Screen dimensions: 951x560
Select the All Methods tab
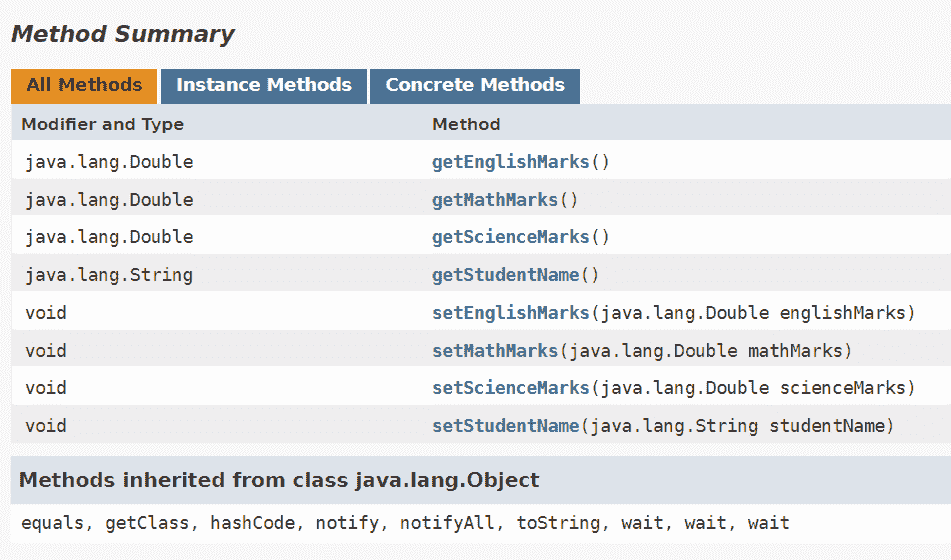(84, 85)
